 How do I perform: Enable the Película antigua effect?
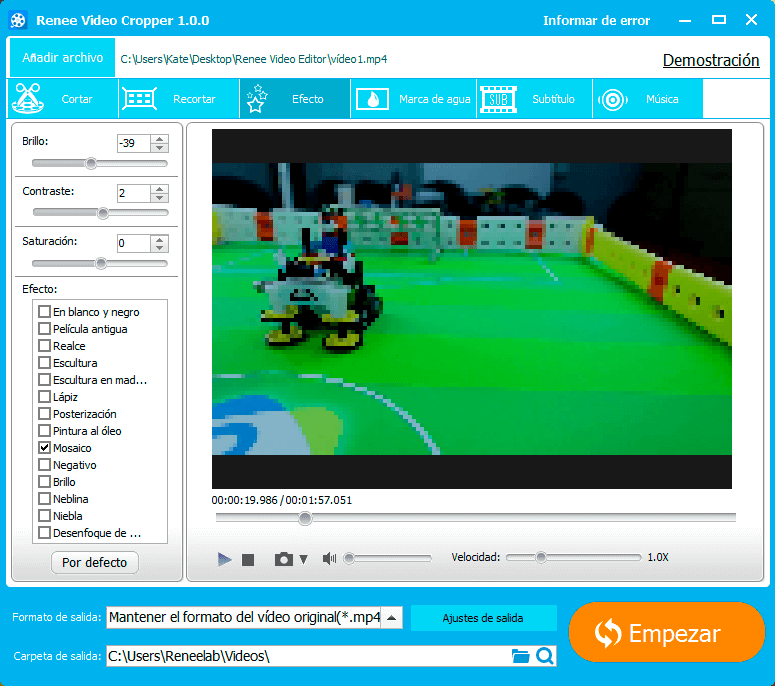click(44, 329)
